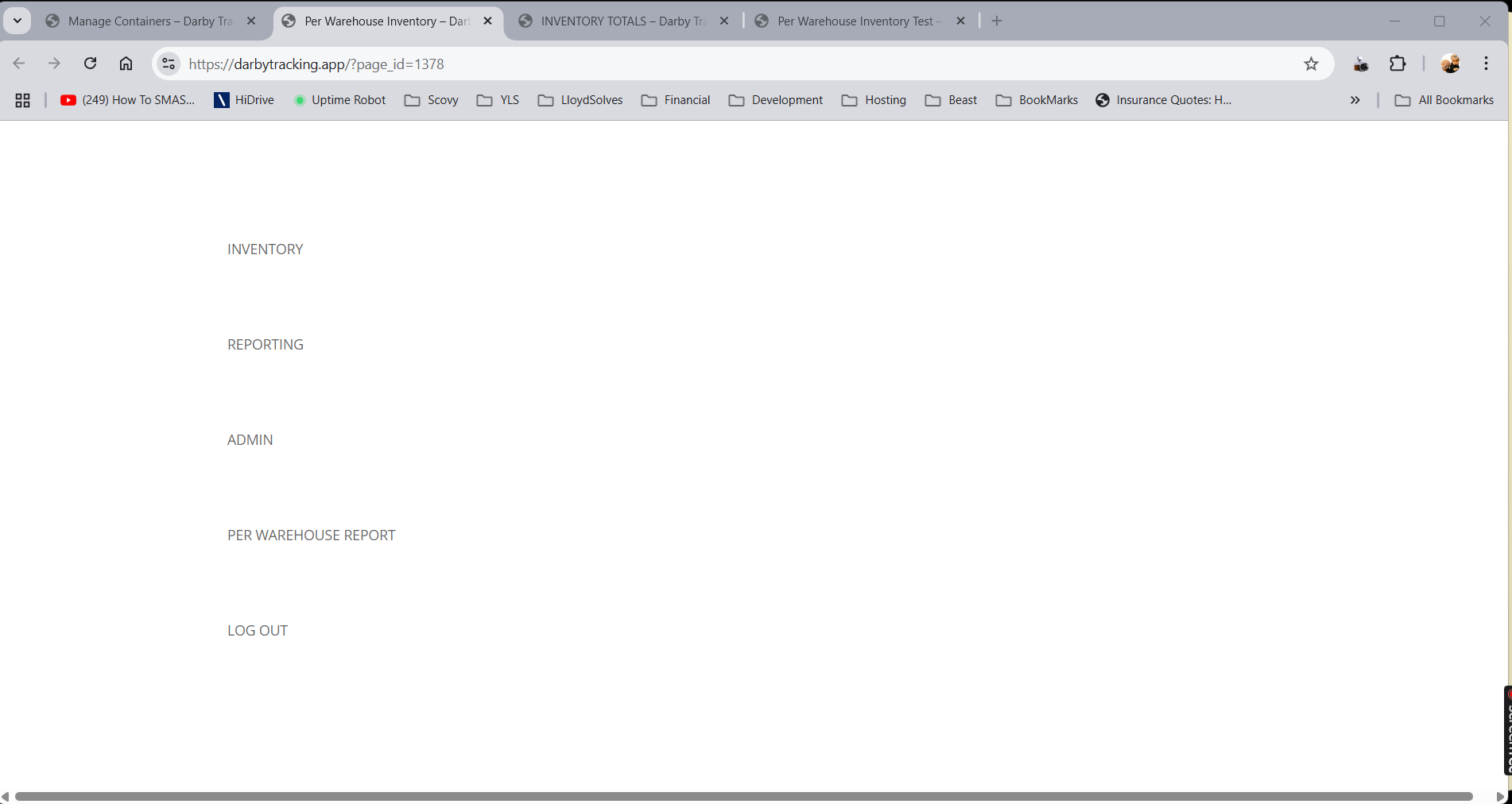Expand the LloydSolves bookmark folder
1512x804 pixels.
[x=580, y=100]
